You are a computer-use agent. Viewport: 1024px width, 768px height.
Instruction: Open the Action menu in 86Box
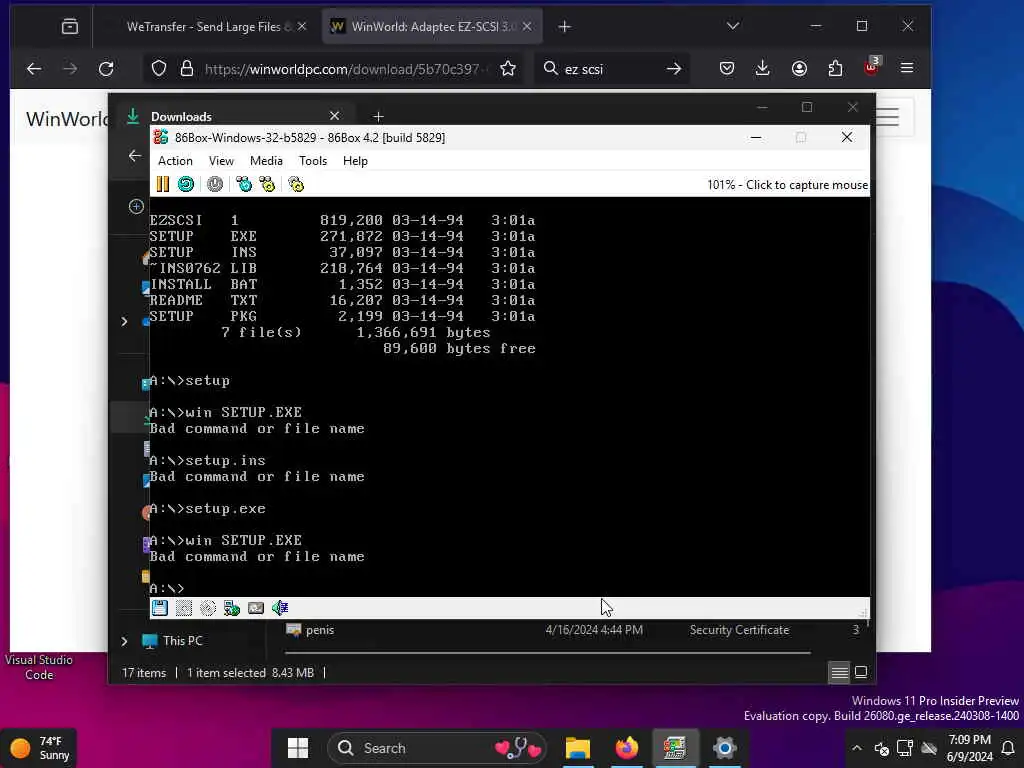tap(175, 161)
